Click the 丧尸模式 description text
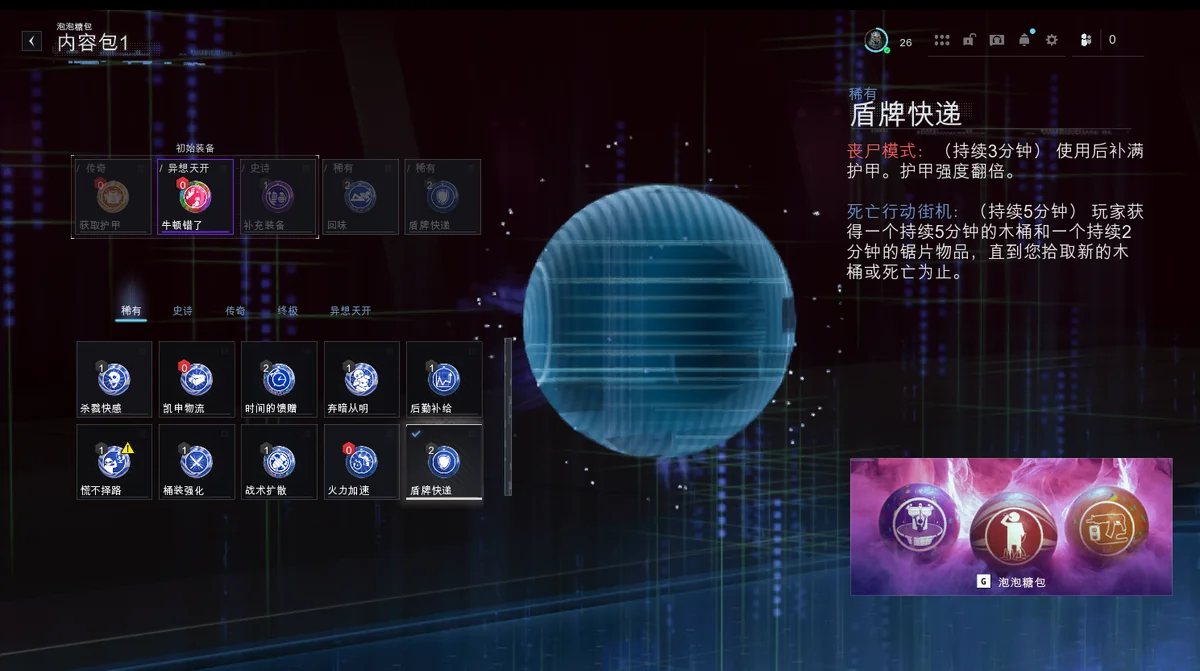 coord(995,162)
